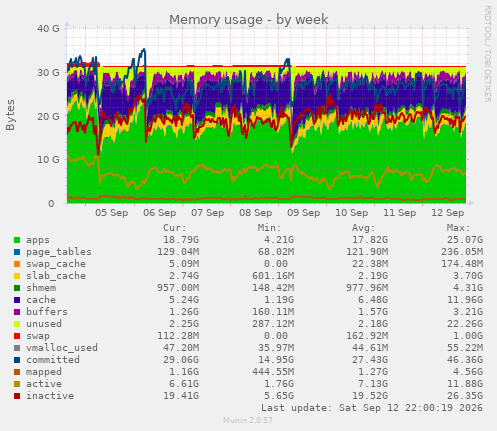Click the indigo cache legend swatch

17,300
